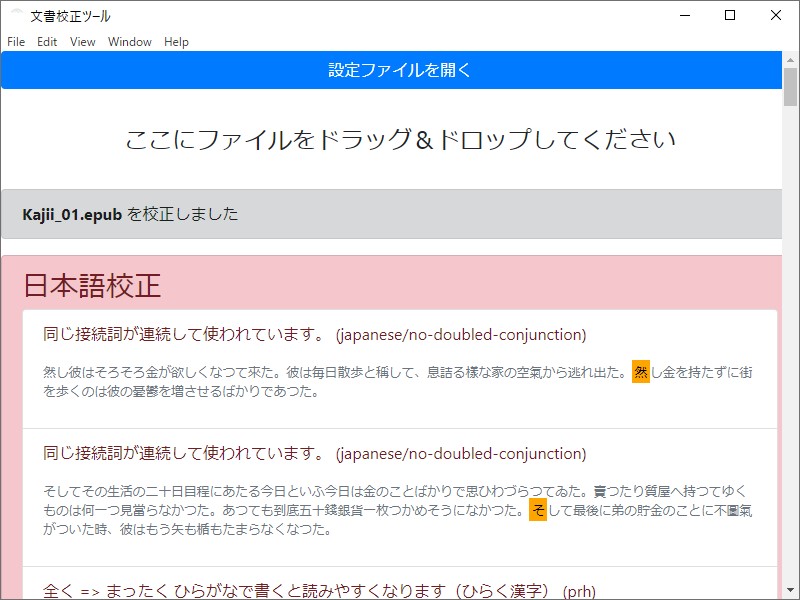
Task: Open the Window menu
Action: coord(129,42)
